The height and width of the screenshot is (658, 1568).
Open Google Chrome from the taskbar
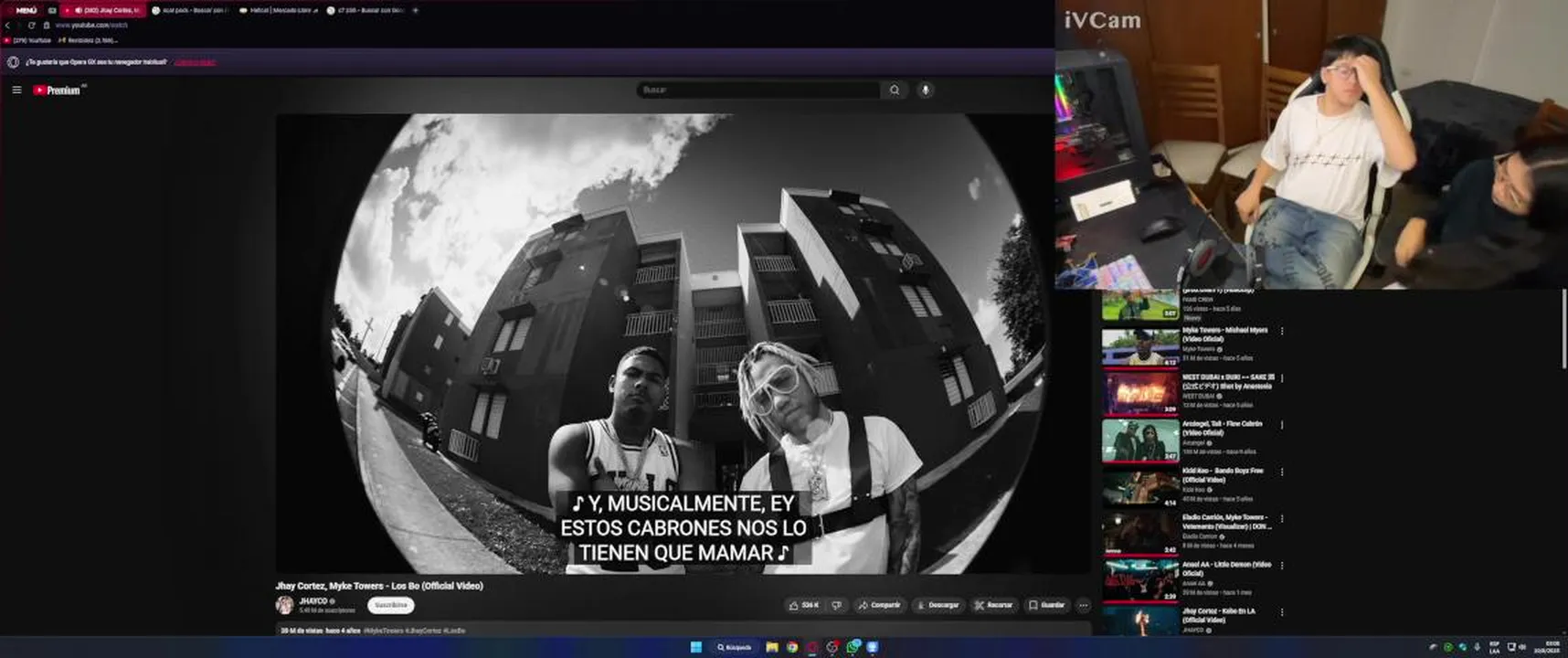pos(792,647)
